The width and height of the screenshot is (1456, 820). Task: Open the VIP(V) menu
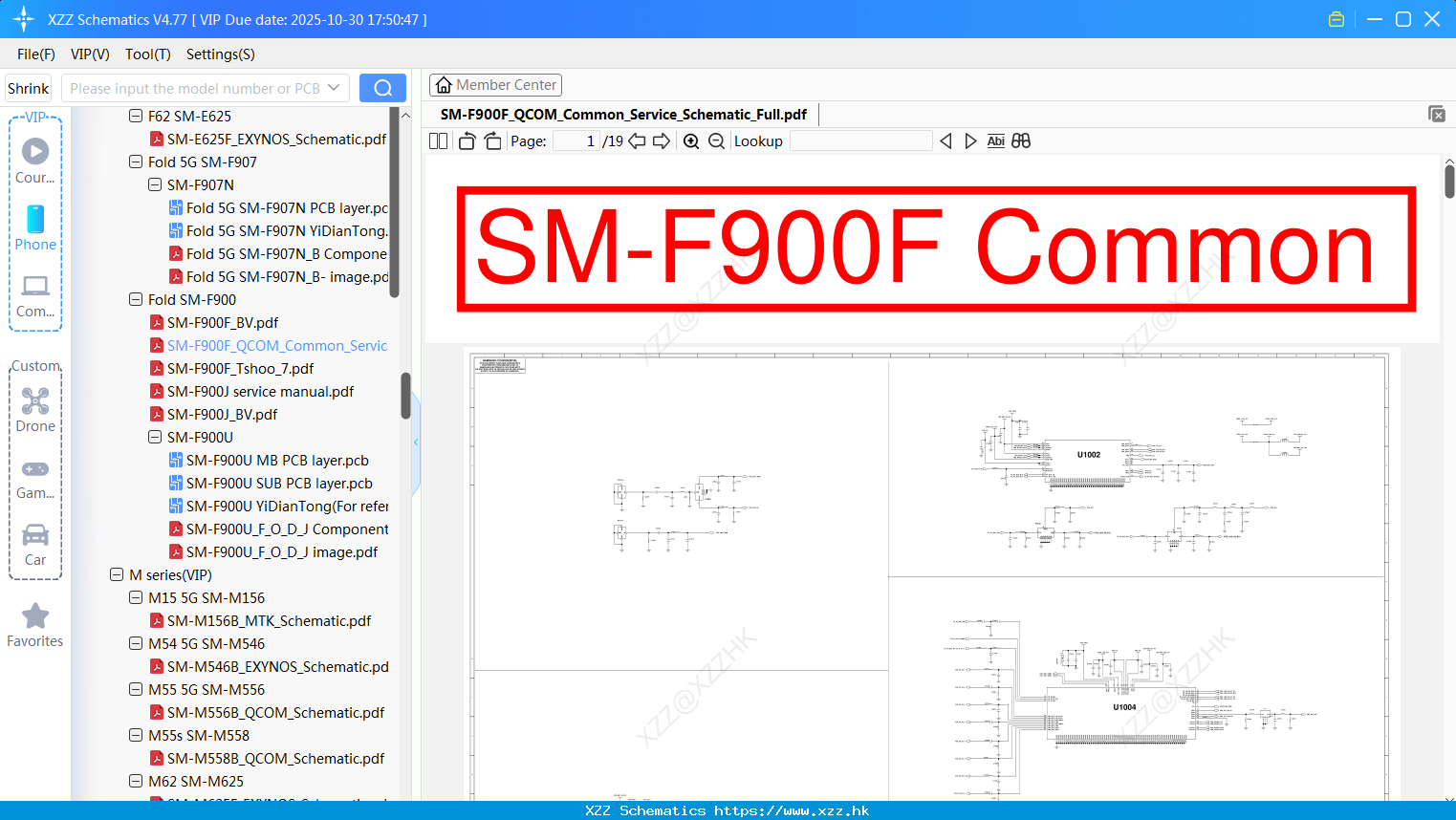point(90,54)
